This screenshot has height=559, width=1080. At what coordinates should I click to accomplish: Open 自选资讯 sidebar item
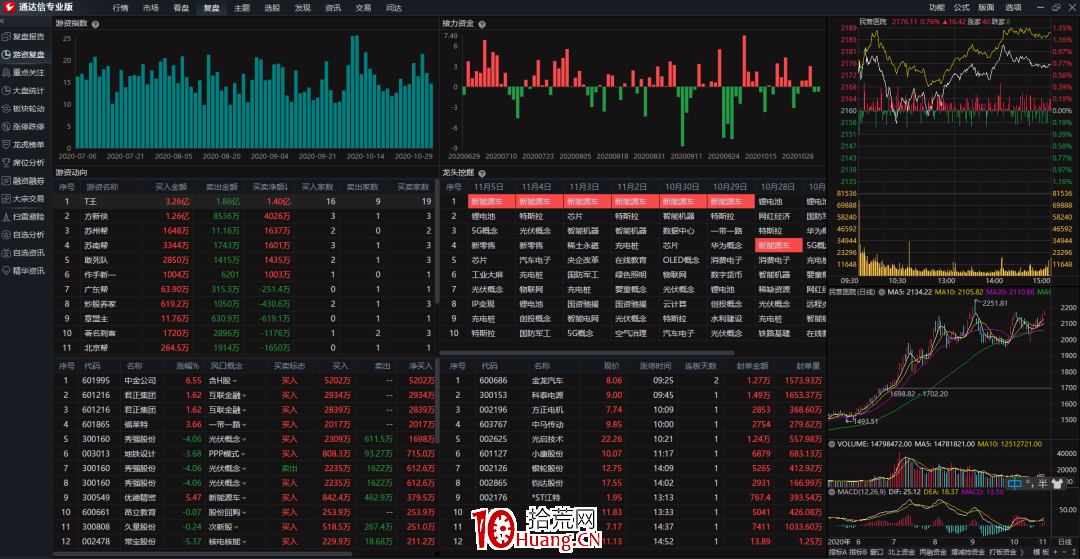(x=24, y=253)
